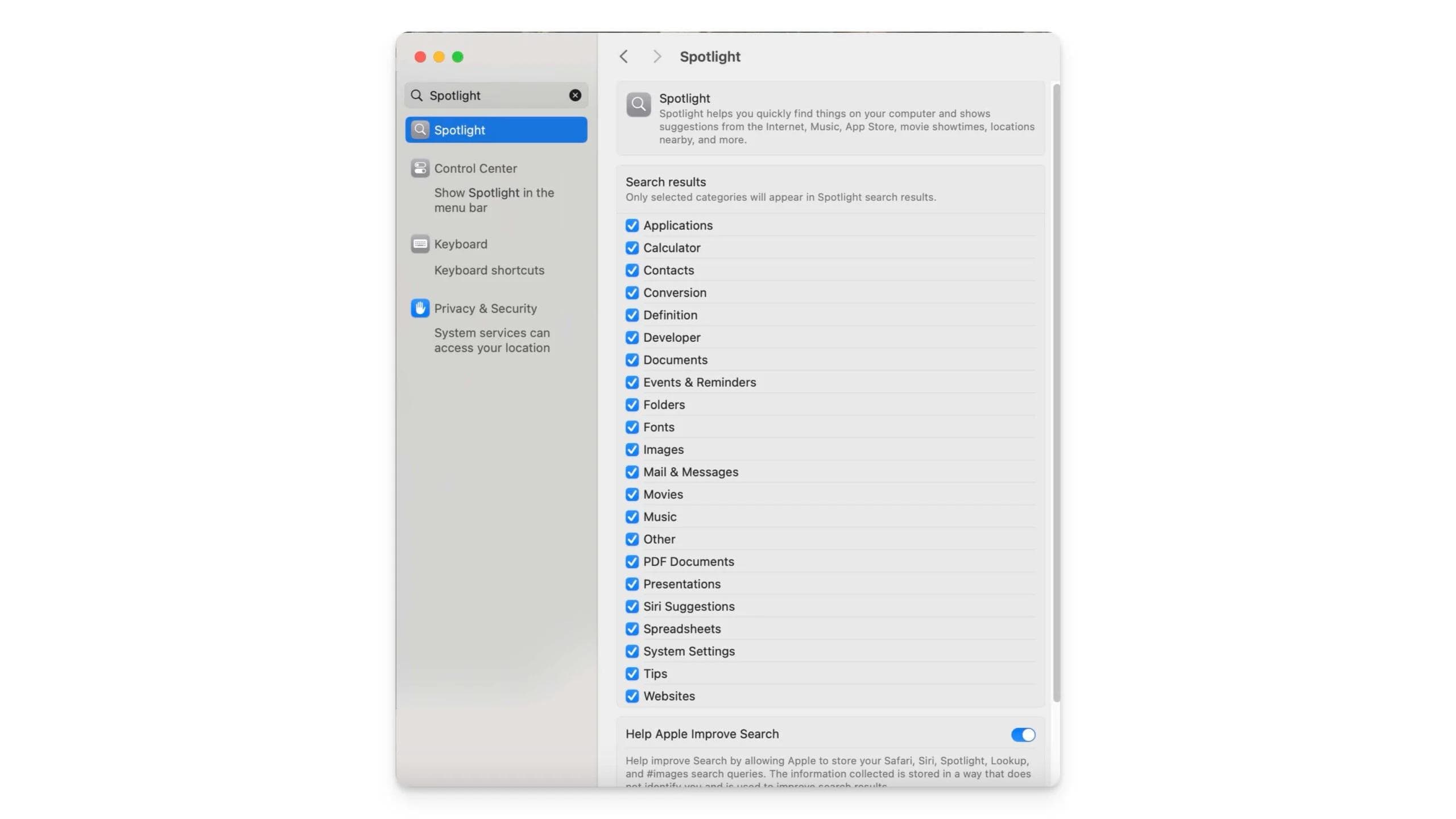Viewport: 1456px width, 819px height.
Task: Zoom the window with the green button
Action: pyautogui.click(x=458, y=57)
